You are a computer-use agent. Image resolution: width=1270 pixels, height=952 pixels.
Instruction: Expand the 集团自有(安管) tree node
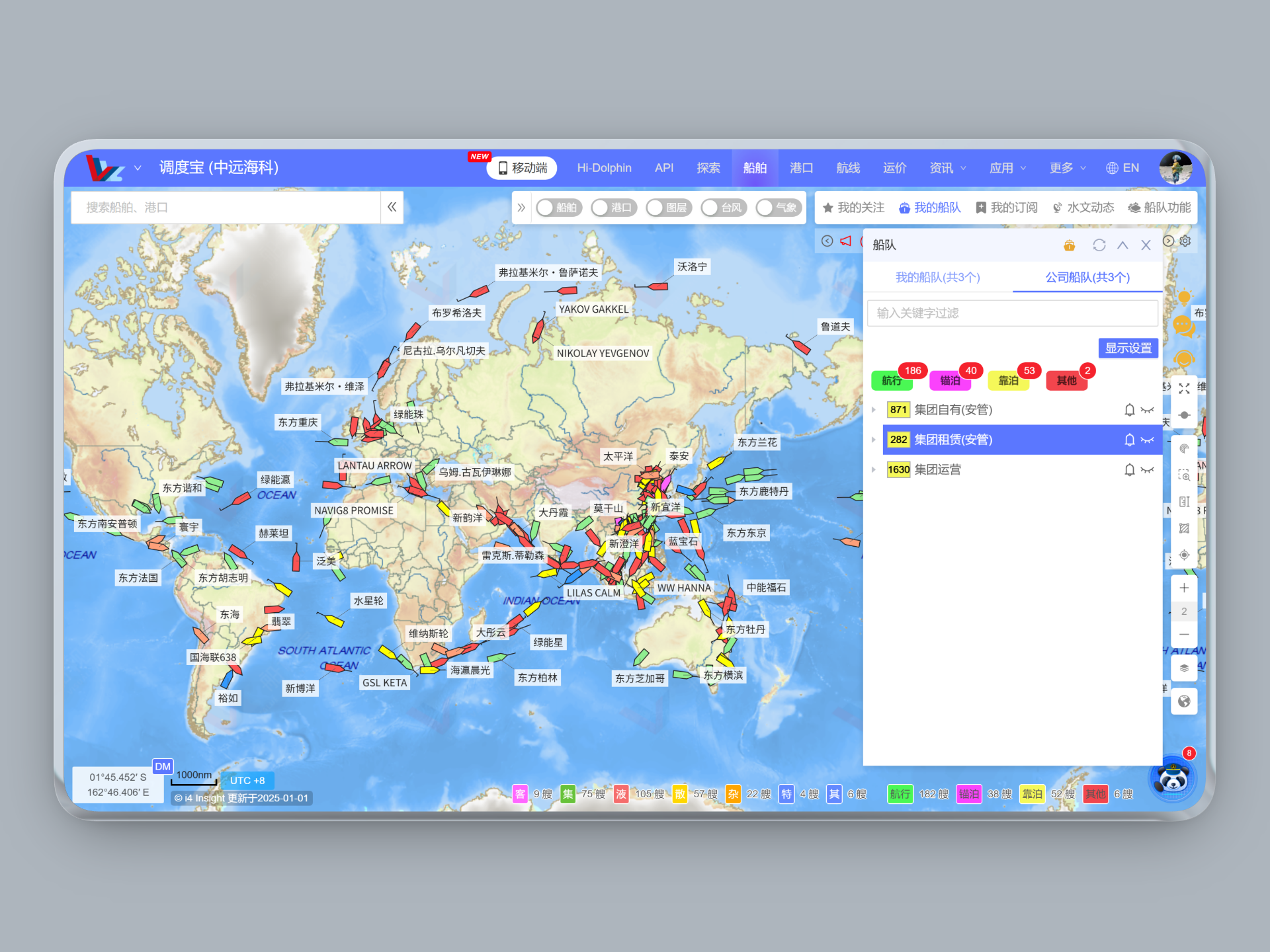coord(874,410)
